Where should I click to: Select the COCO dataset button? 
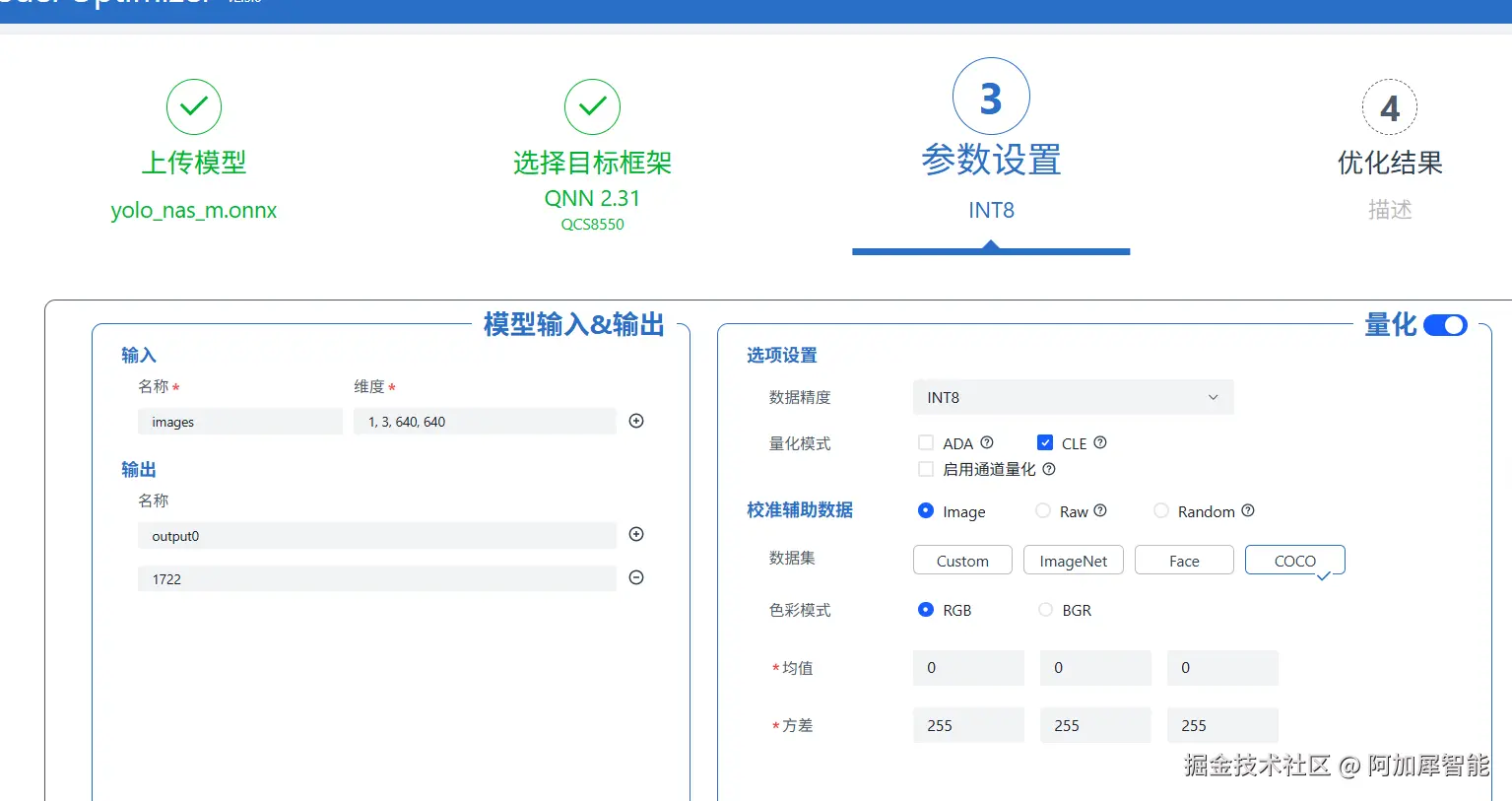coord(1294,560)
